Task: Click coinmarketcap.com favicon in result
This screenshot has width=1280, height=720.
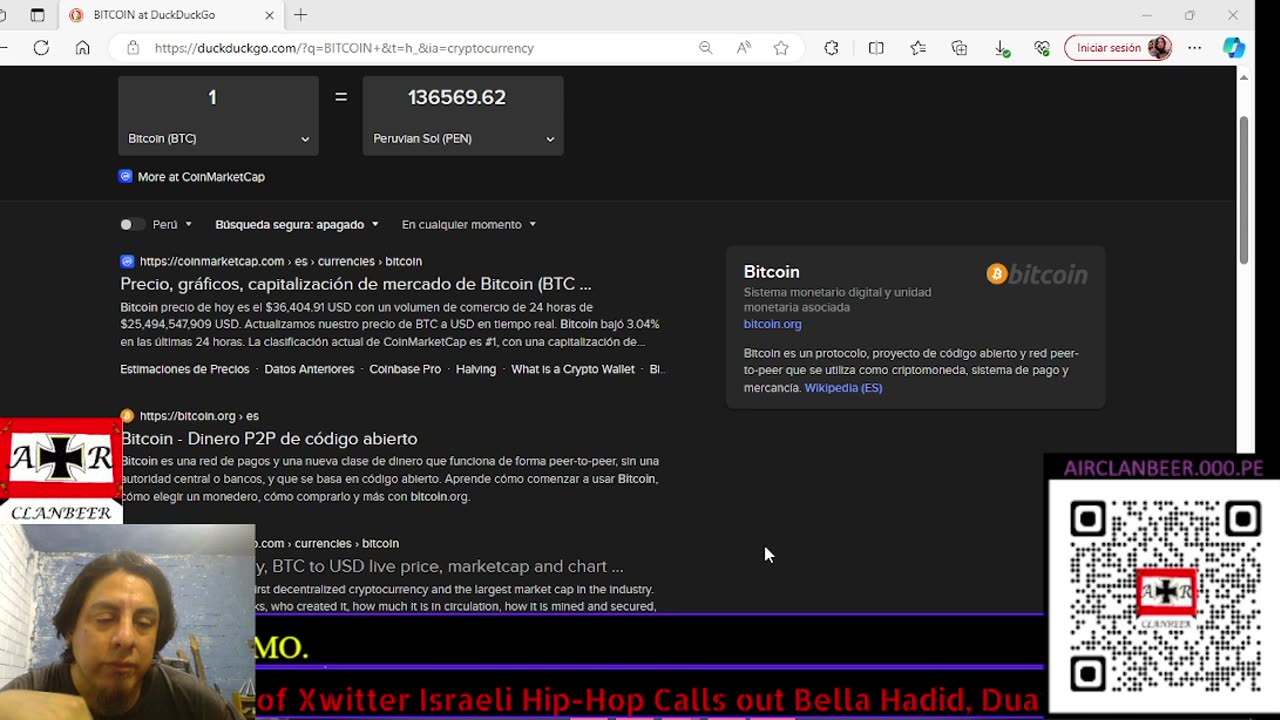Action: pyautogui.click(x=127, y=261)
